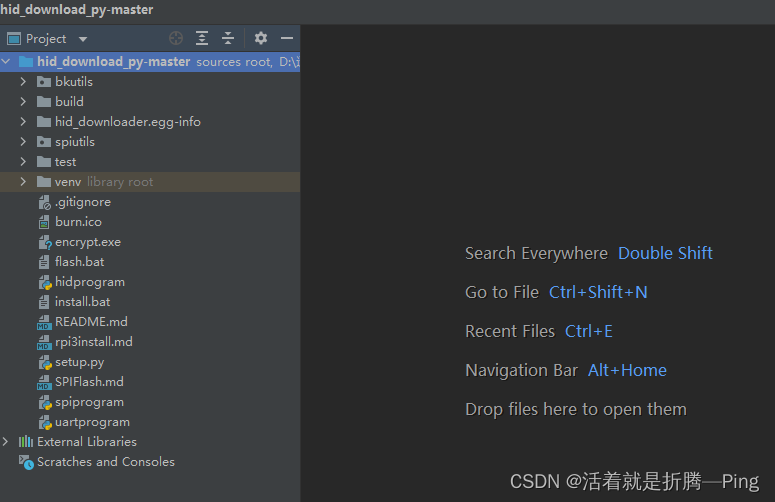Click the setup.py Python file icon
The image size is (775, 502).
coord(45,362)
